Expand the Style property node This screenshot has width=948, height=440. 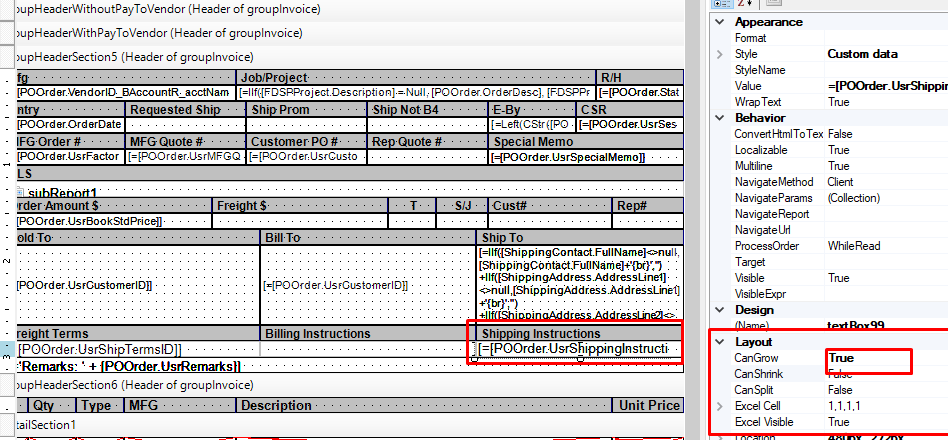(x=719, y=54)
